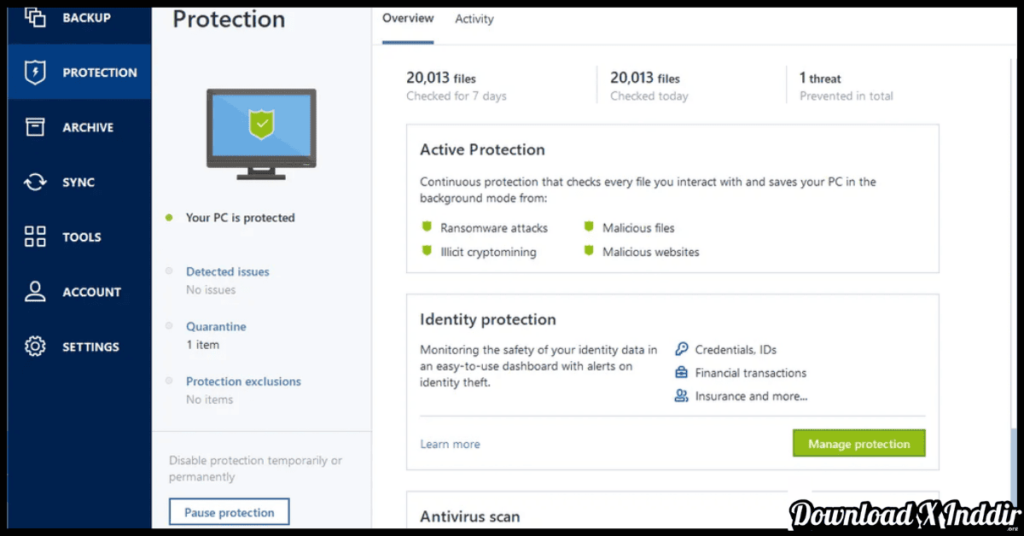Click the Financial transactions briefcase icon
Image resolution: width=1024 pixels, height=536 pixels.
[681, 372]
